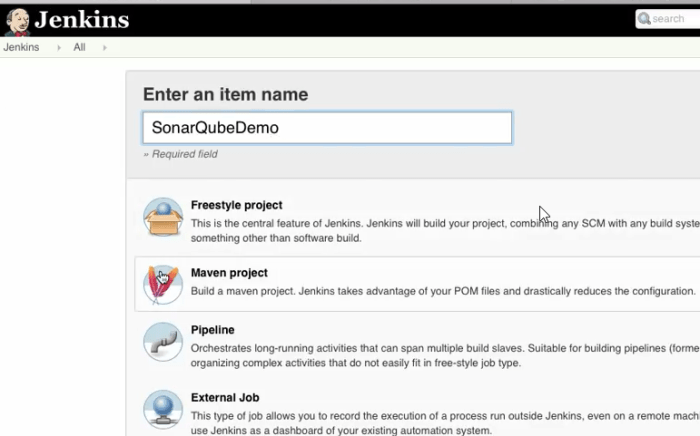This screenshot has width=700, height=436.
Task: Open the Jenkins breadcrumb link
Action: [x=21, y=47]
